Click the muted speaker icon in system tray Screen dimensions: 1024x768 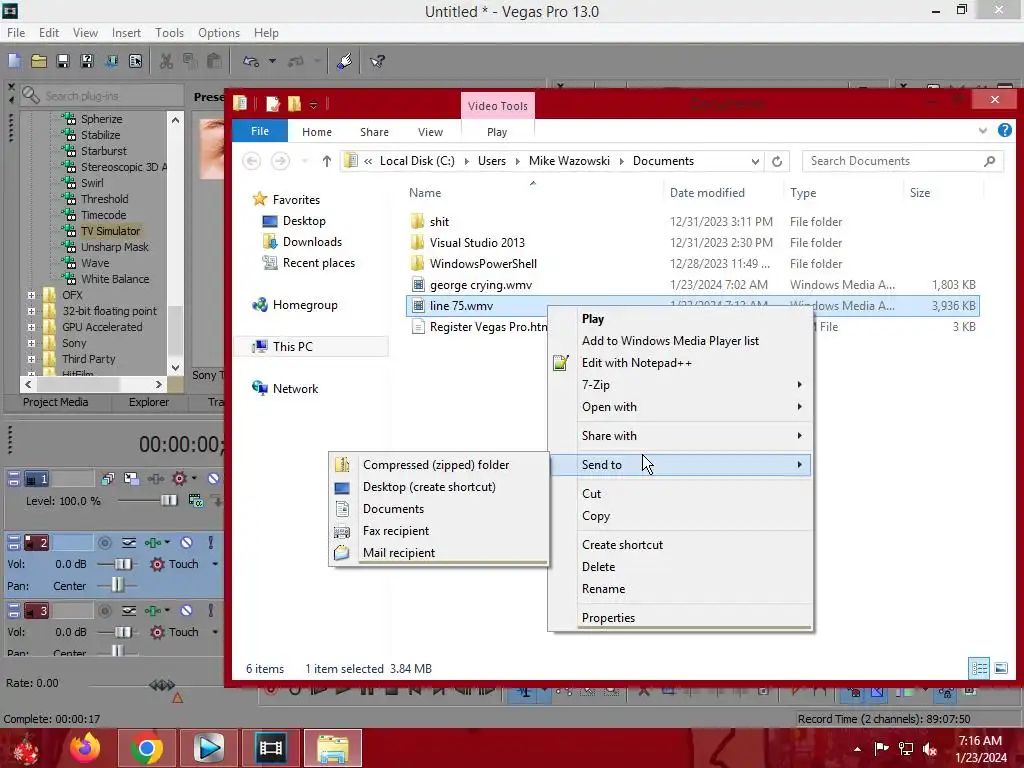tap(930, 749)
